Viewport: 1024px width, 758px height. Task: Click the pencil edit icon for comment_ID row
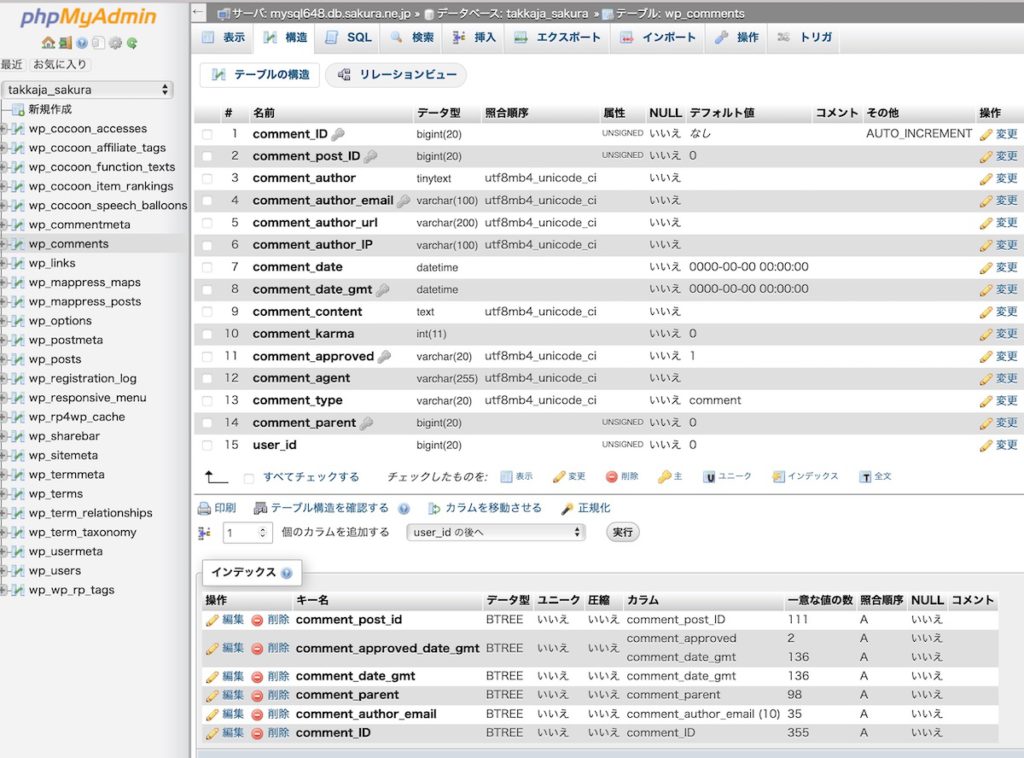986,134
